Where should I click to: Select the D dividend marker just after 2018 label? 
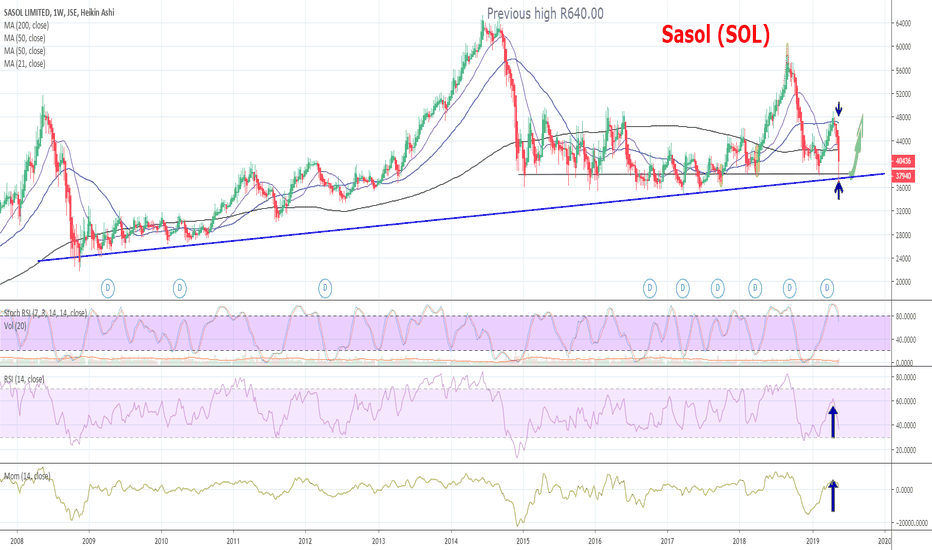tap(754, 288)
